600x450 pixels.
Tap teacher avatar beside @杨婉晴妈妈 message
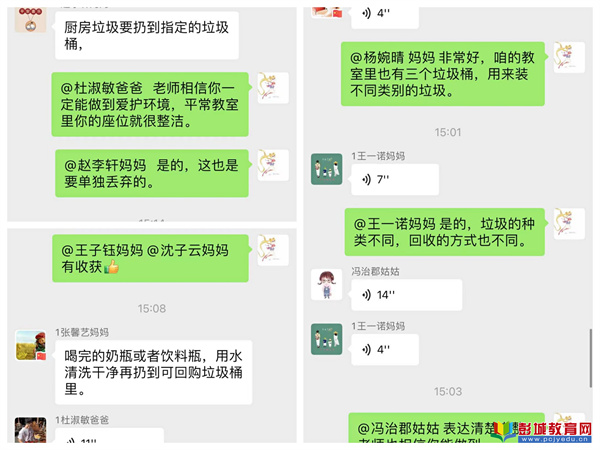(x=569, y=57)
